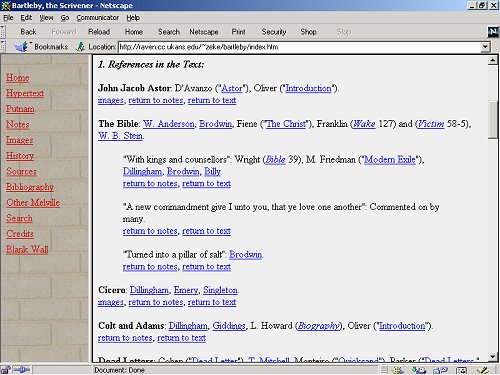Open the Help menu
The image size is (500, 375).
tap(133, 18)
